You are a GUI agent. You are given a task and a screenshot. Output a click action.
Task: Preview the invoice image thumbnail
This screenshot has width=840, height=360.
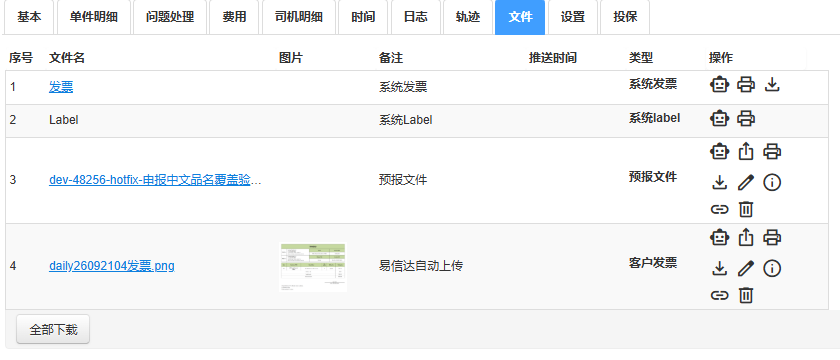[x=313, y=267]
